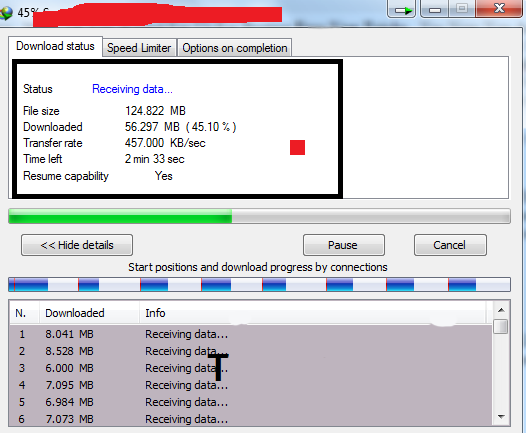Minimize the download window
The height and width of the screenshot is (433, 526).
[434, 9]
